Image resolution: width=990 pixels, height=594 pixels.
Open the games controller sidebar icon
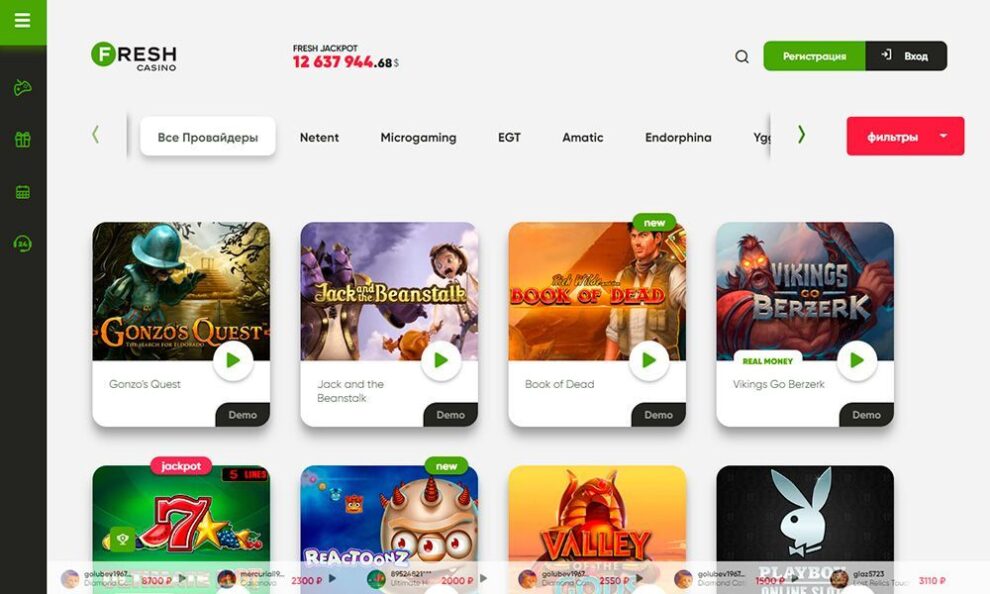pos(23,87)
